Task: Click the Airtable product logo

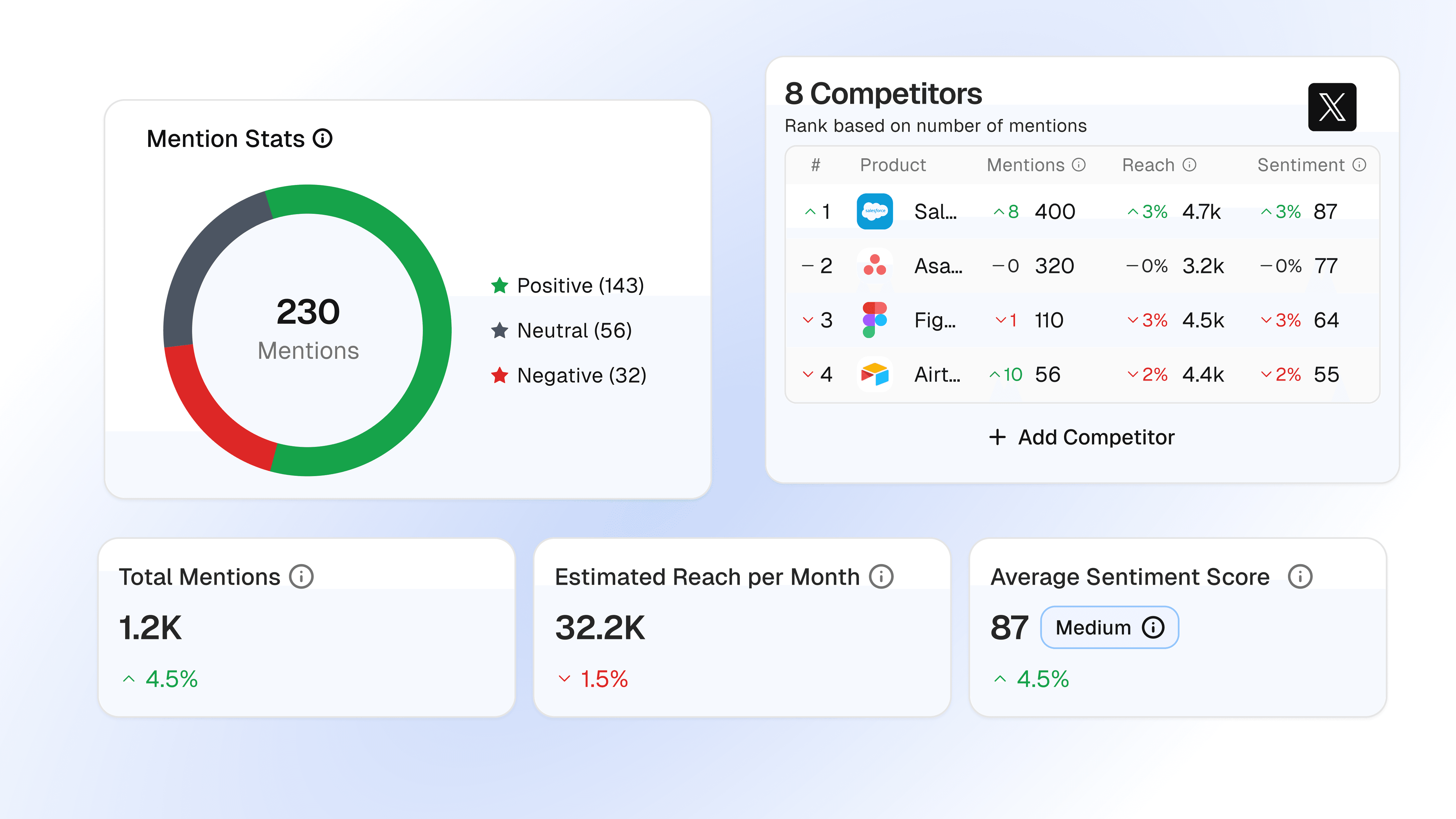Action: [x=874, y=374]
